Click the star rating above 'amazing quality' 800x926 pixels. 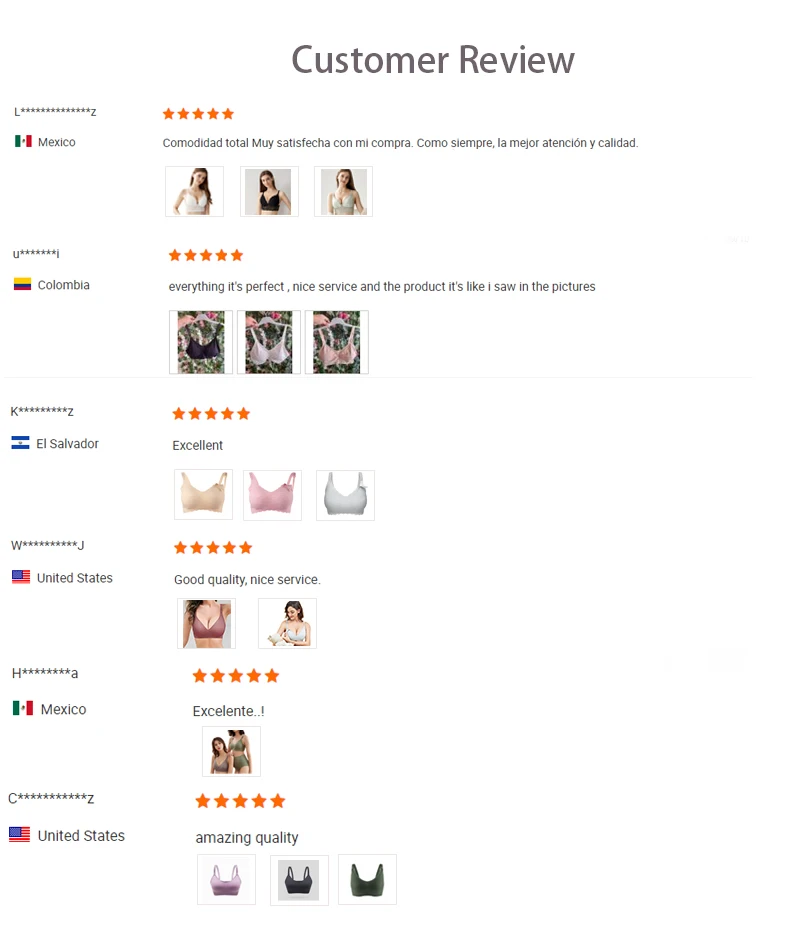(240, 801)
